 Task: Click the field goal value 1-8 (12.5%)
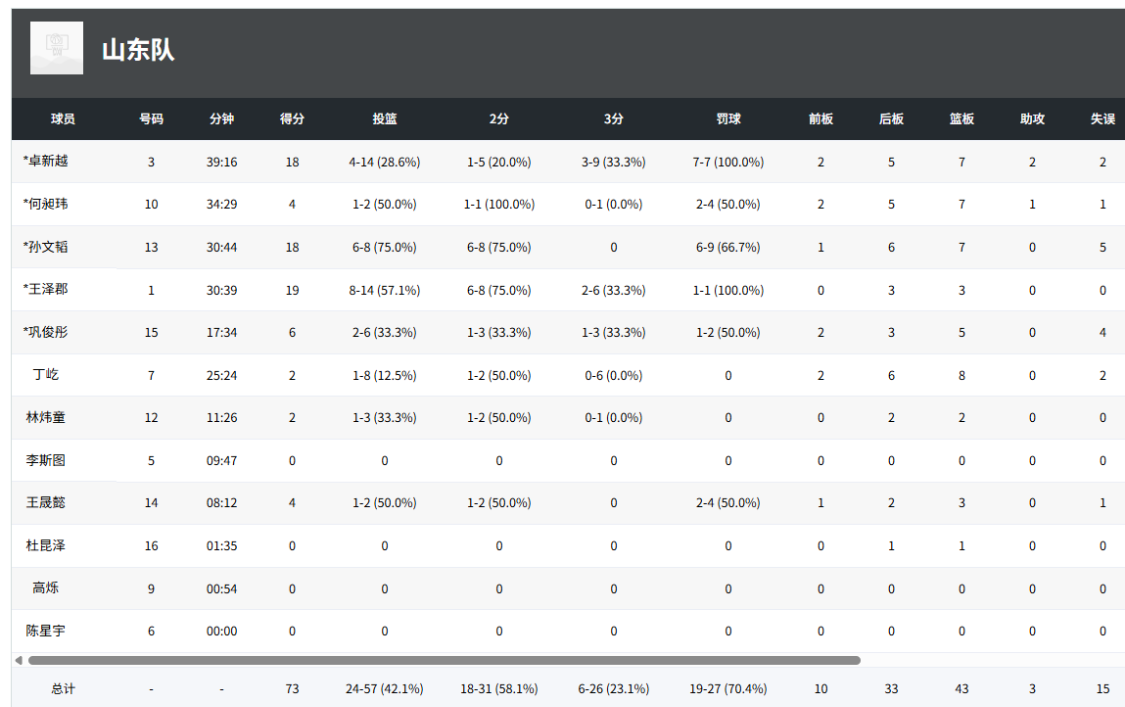click(x=385, y=375)
